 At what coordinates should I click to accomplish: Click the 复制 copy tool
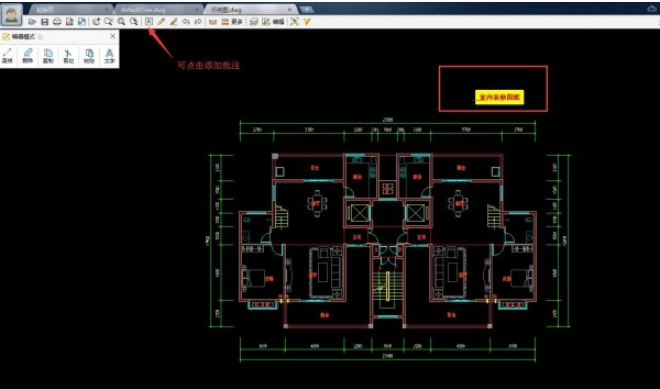(48, 56)
